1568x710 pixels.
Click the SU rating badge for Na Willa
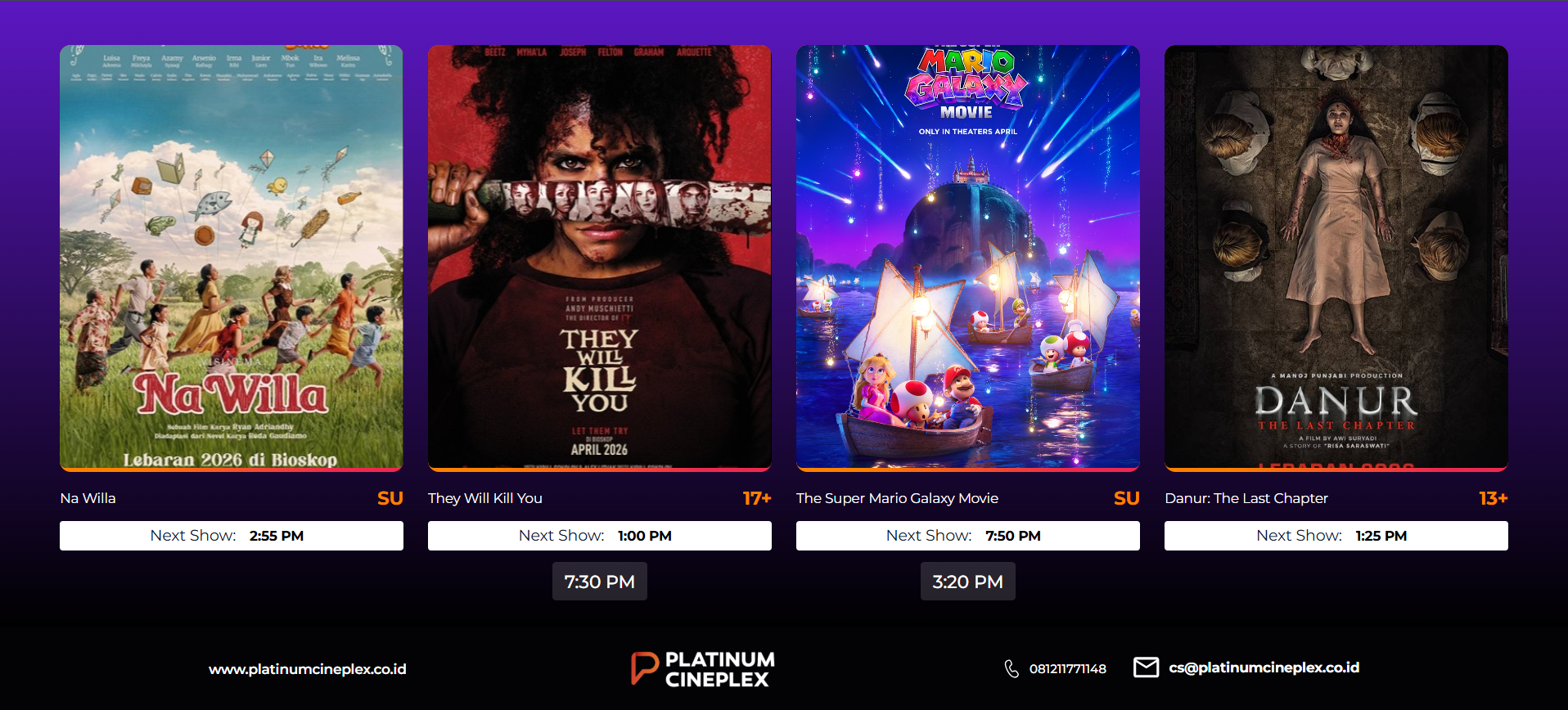pos(390,498)
